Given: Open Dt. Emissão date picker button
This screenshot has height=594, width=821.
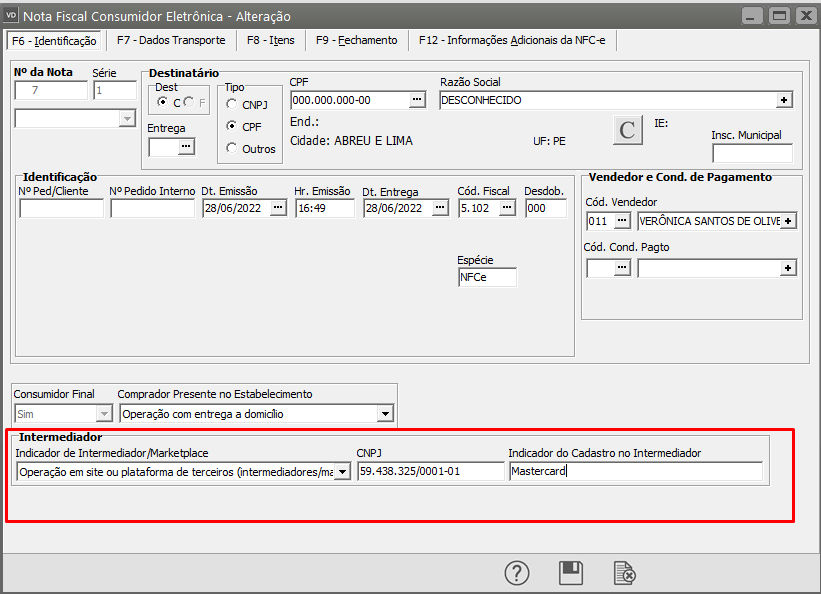Looking at the screenshot, I should click(278, 208).
